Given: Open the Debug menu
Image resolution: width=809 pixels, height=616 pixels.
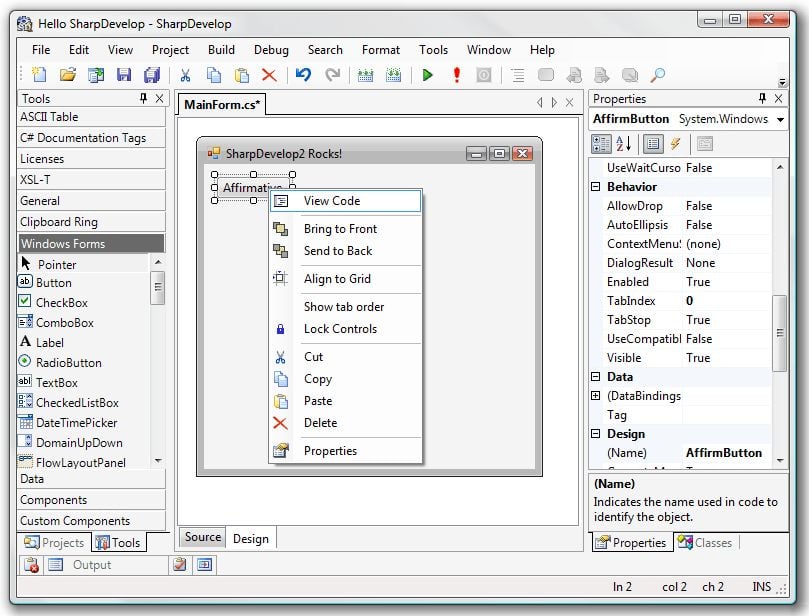Looking at the screenshot, I should [x=270, y=49].
